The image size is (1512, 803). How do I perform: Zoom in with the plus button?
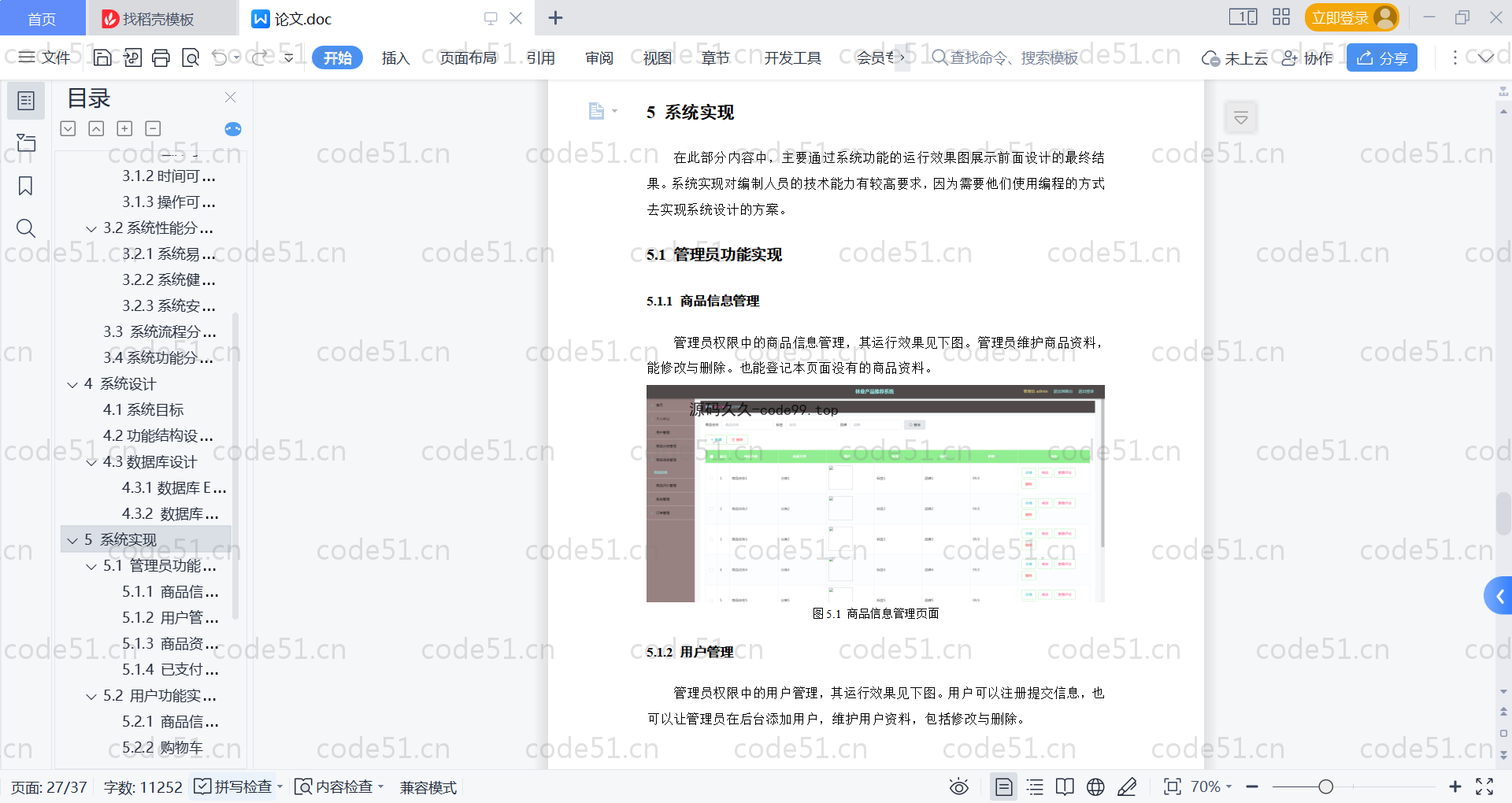click(x=1455, y=786)
